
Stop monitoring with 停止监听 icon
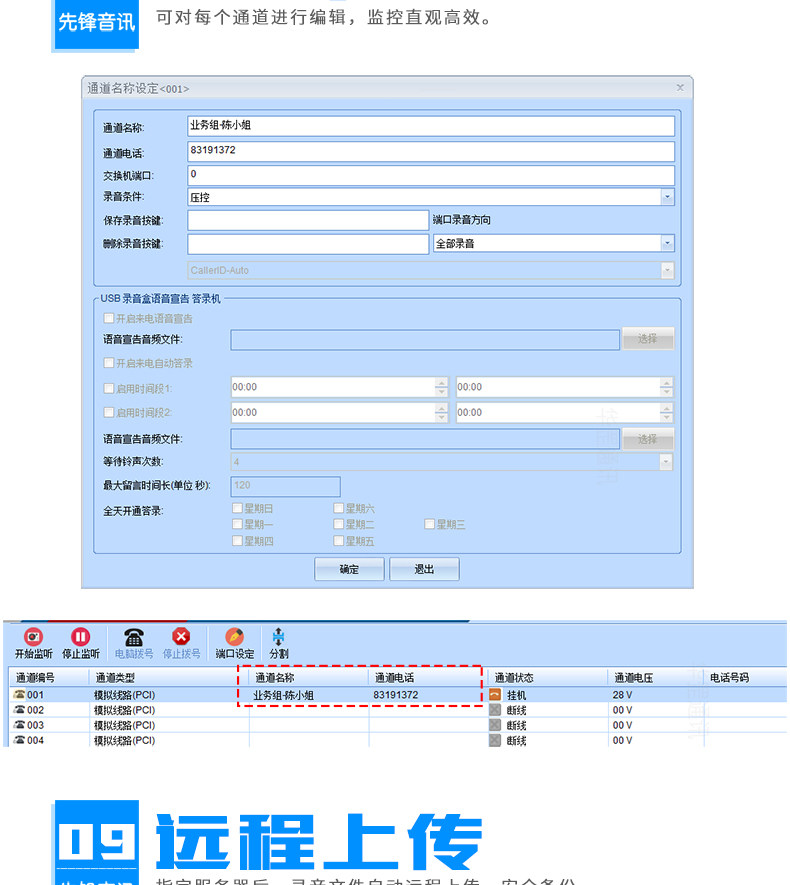pos(81,637)
